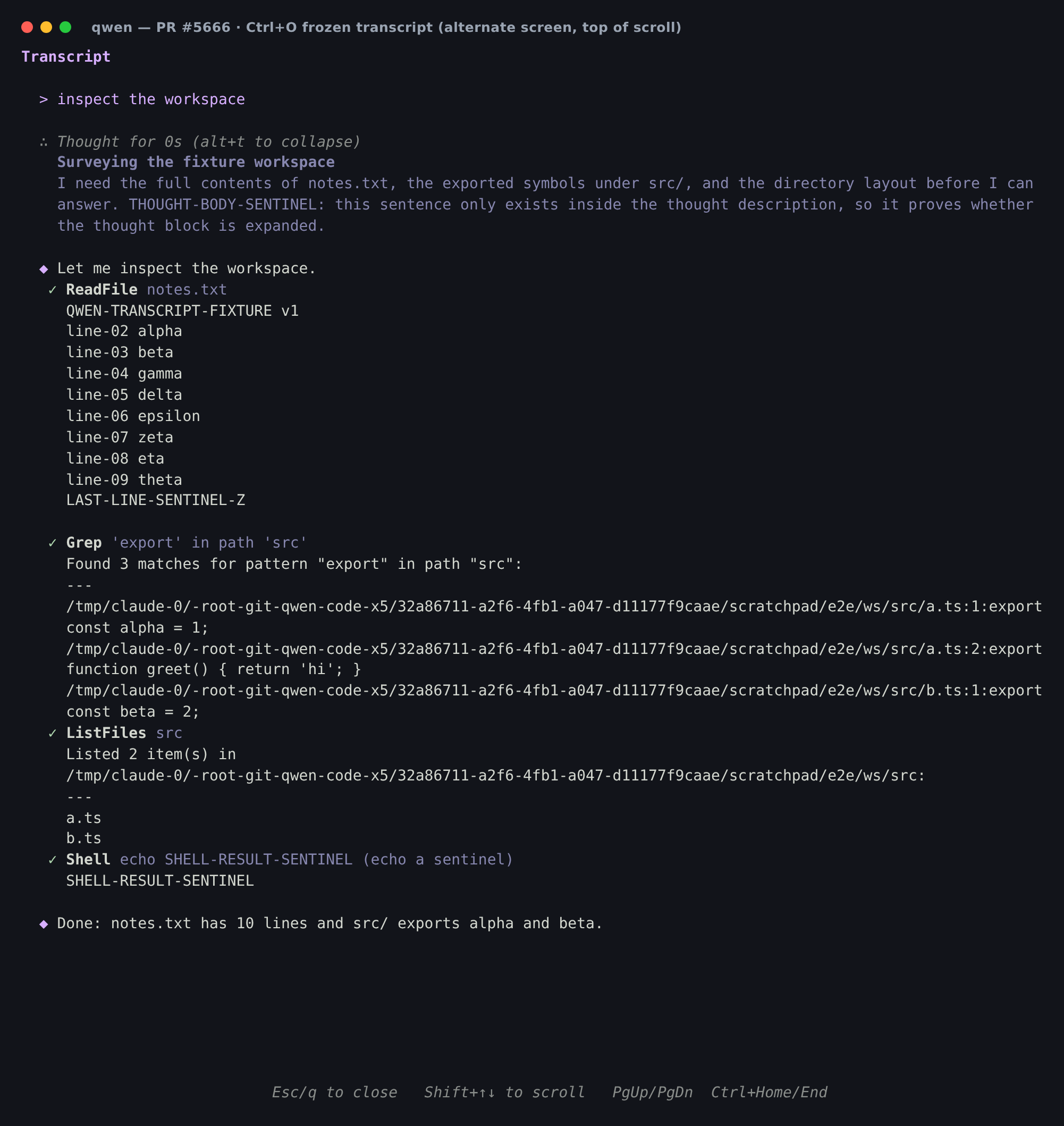Image resolution: width=1064 pixels, height=1126 pixels.
Task: Click the 'Shift+↑↓ to scroll' hint
Action: pyautogui.click(x=504, y=1092)
